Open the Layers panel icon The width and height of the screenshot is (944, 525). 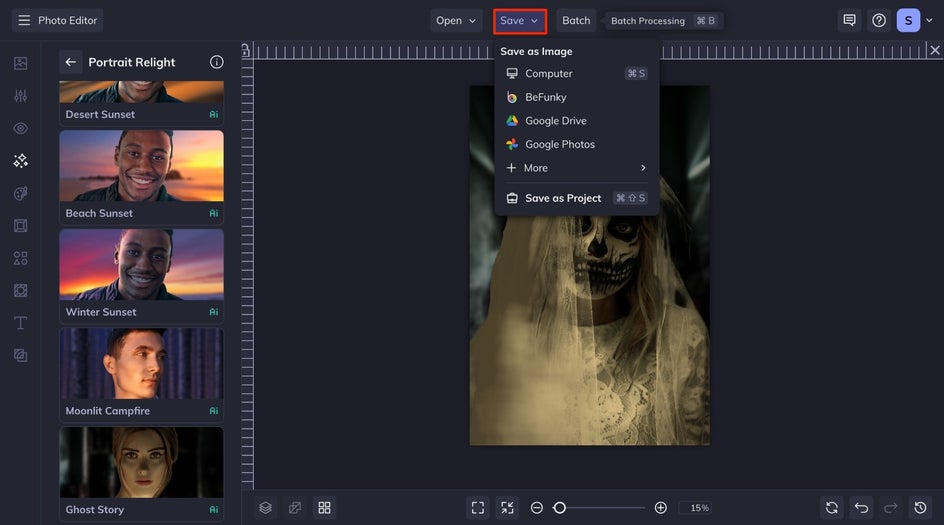266,508
